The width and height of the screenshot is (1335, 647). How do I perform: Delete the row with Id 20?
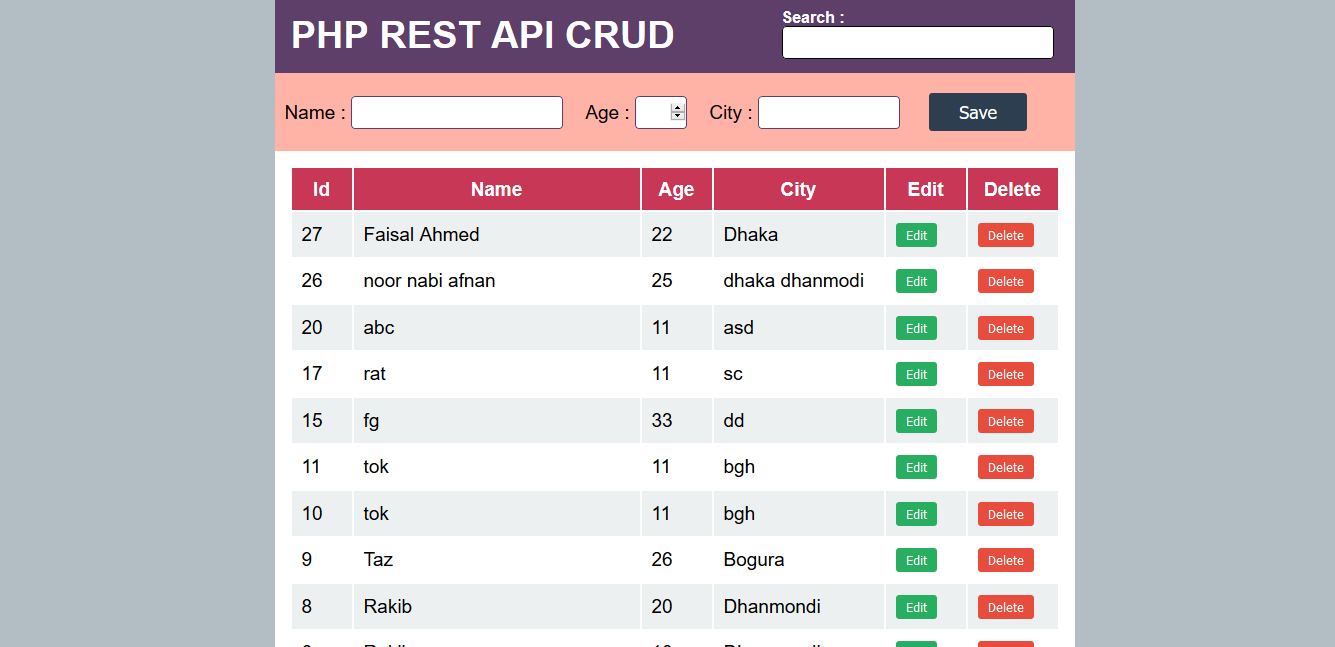coord(1005,328)
